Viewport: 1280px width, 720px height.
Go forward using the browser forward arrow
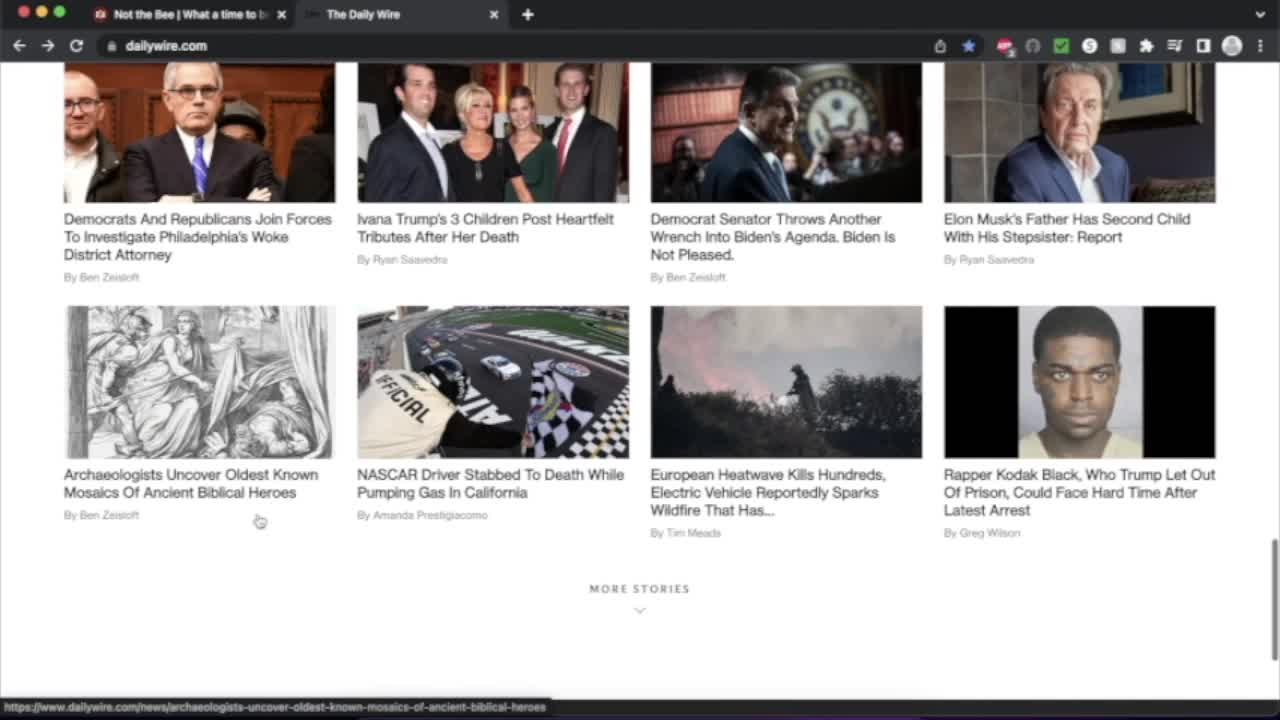tap(47, 46)
